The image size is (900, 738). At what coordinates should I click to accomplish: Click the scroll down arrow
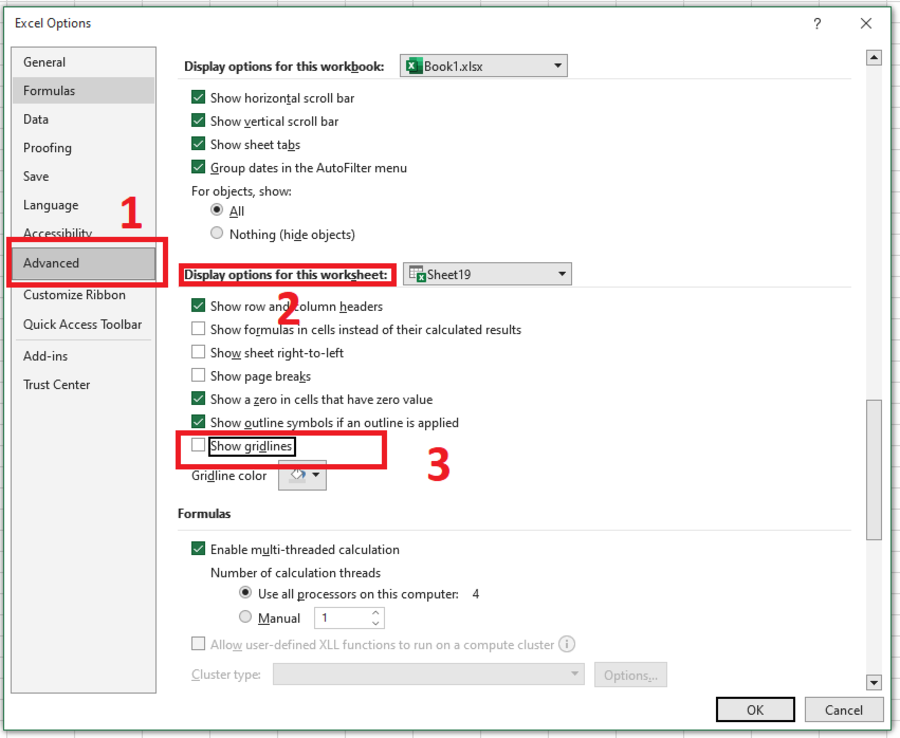point(874,682)
